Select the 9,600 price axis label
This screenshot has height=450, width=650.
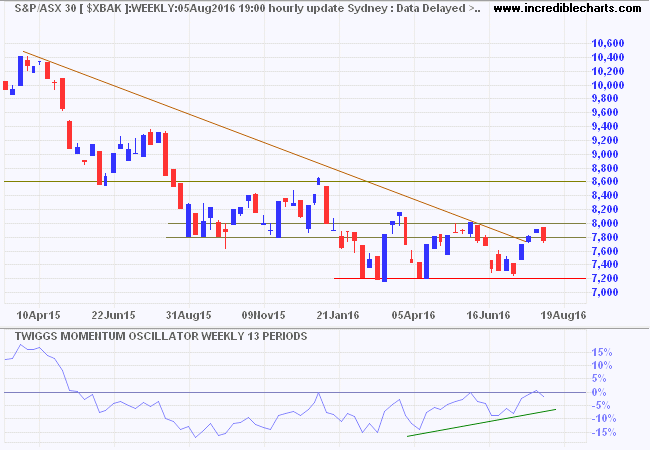pos(607,112)
